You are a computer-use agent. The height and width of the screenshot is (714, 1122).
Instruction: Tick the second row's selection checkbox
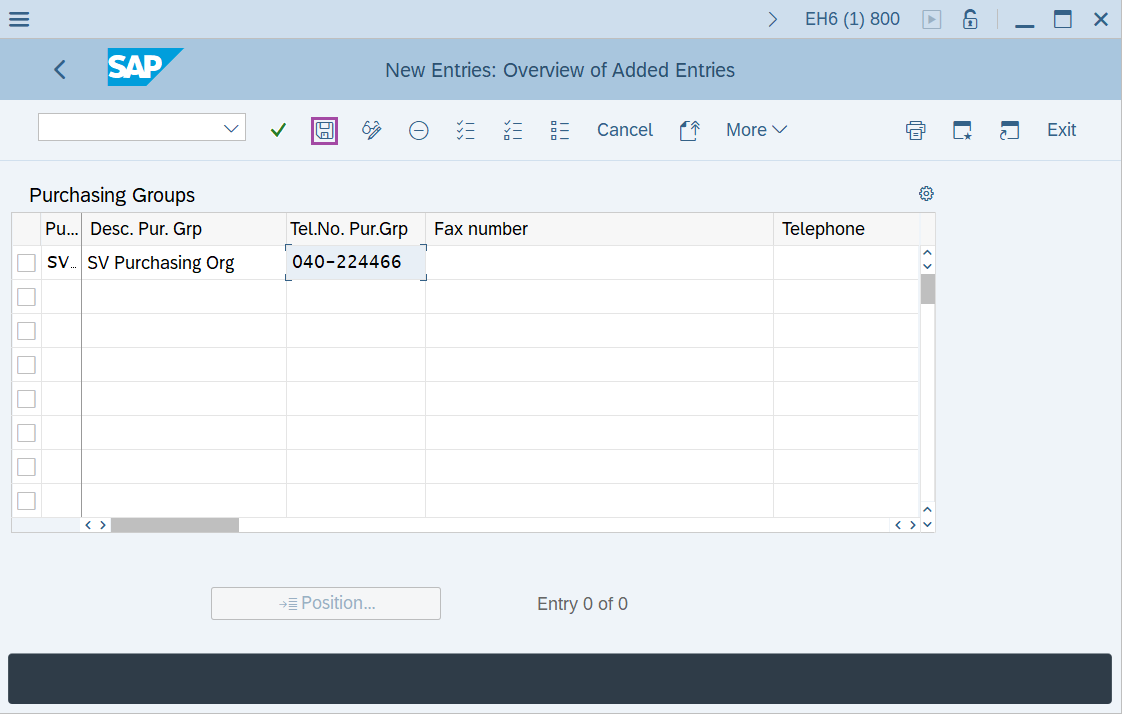click(26, 296)
